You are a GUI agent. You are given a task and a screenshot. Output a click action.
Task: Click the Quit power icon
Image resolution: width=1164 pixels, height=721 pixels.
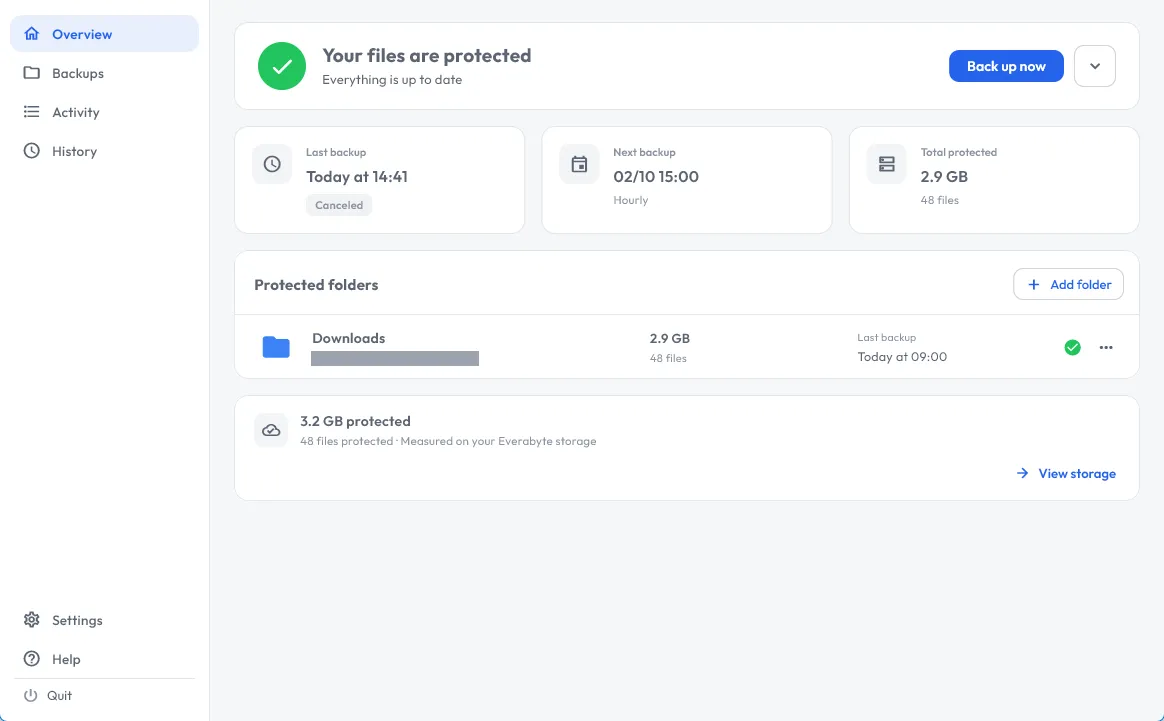(x=30, y=696)
